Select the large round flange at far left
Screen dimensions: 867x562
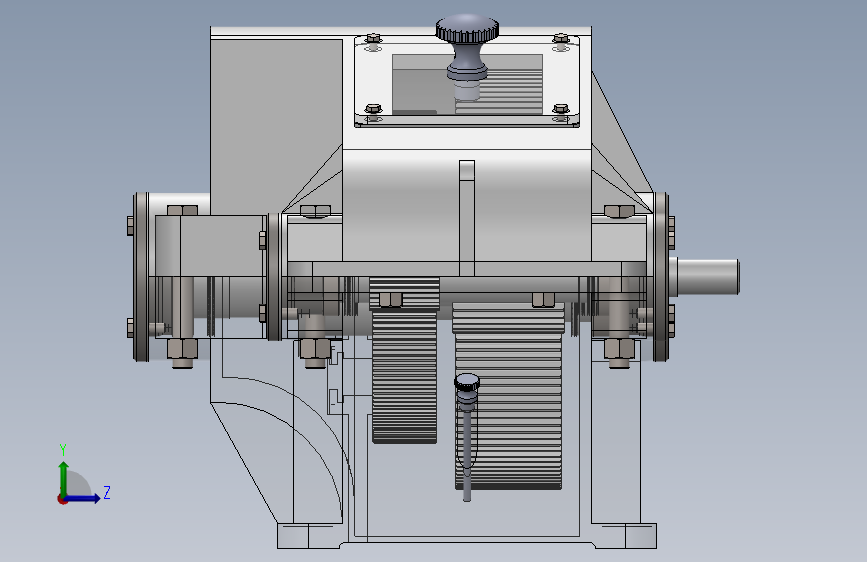[142, 277]
